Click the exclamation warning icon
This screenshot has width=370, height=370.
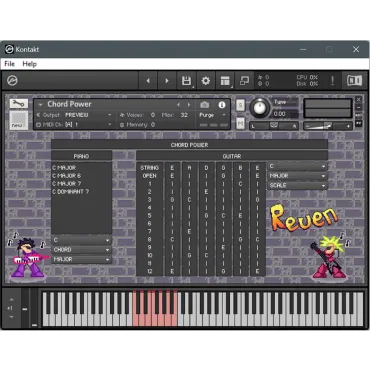(x=332, y=80)
